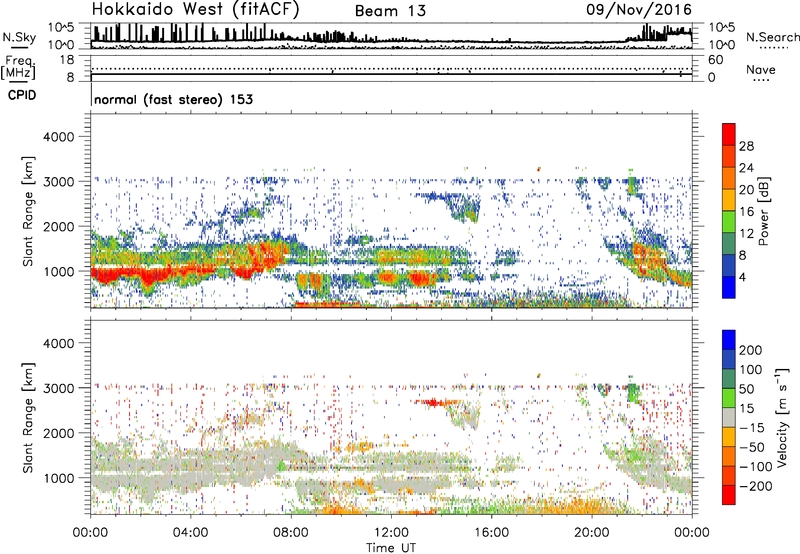The image size is (800, 554).
Task: Click the '18' frequency axis tick
Action: (67, 60)
